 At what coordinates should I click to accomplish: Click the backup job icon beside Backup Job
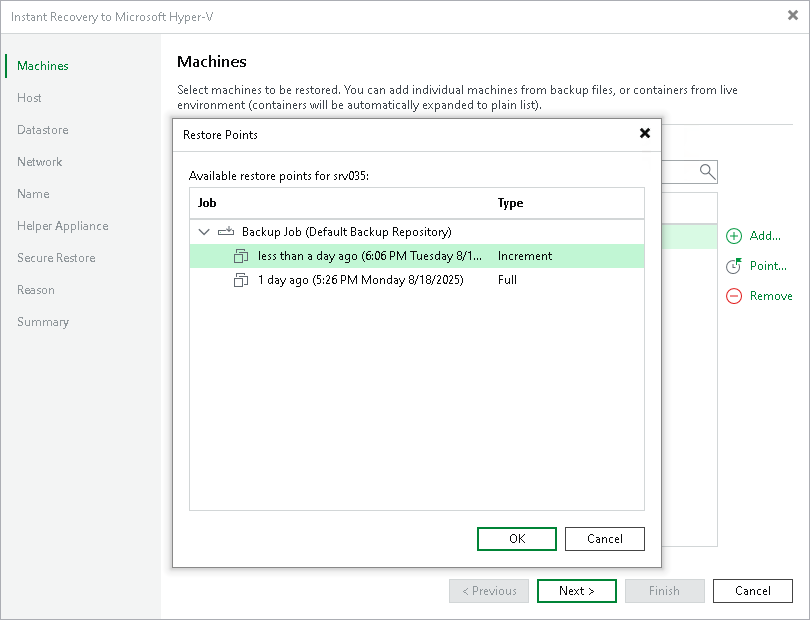tap(224, 231)
